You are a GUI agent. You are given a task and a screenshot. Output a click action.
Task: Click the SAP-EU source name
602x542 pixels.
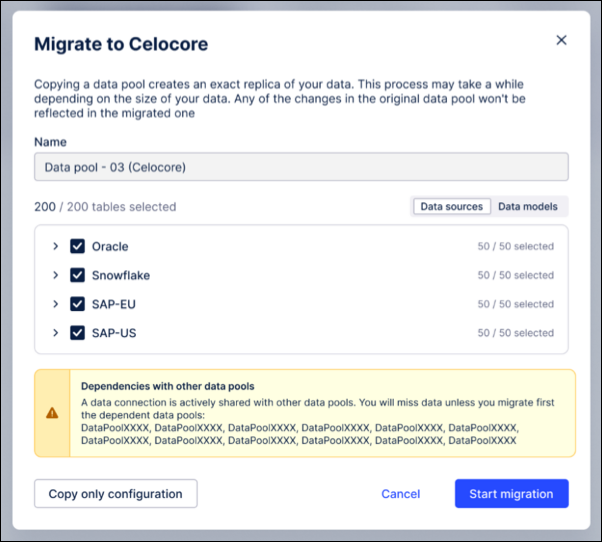coord(113,304)
